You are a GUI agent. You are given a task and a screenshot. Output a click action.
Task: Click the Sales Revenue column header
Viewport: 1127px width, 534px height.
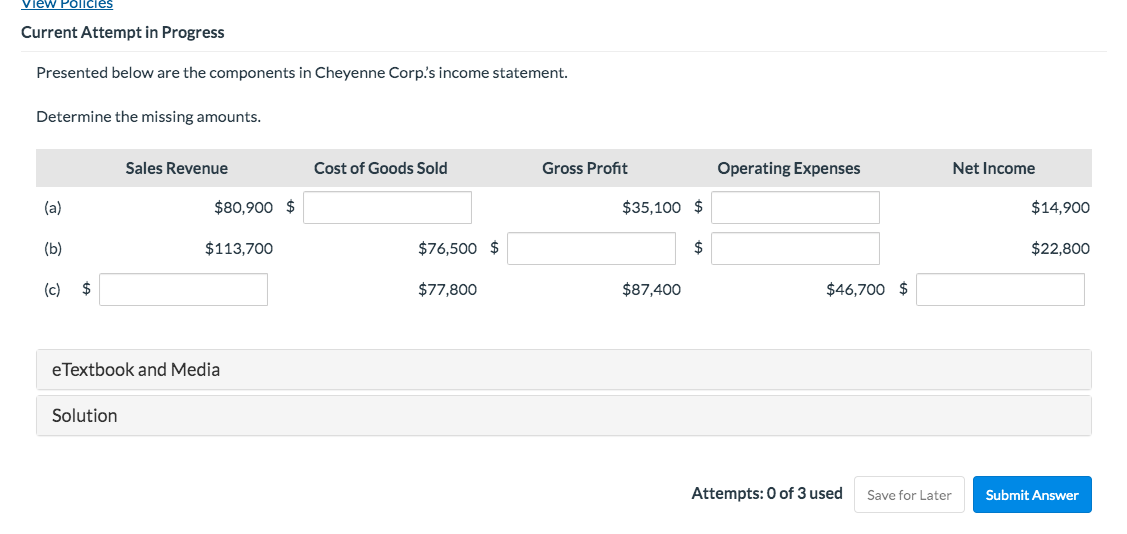(x=177, y=168)
